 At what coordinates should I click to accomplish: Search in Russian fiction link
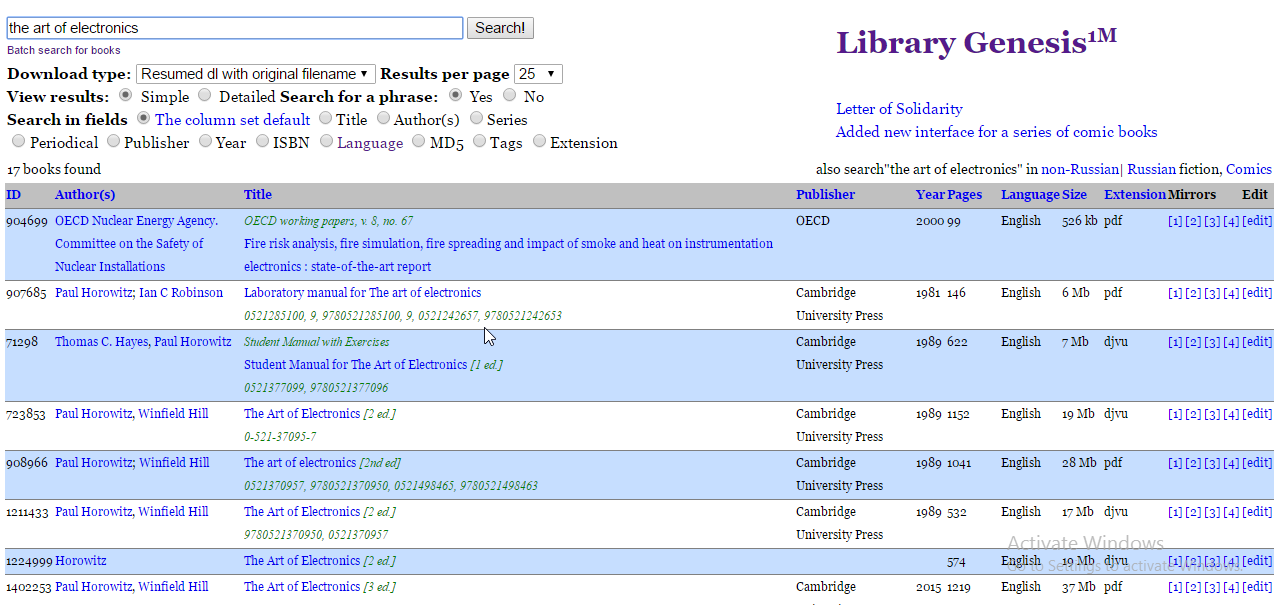(x=1151, y=170)
